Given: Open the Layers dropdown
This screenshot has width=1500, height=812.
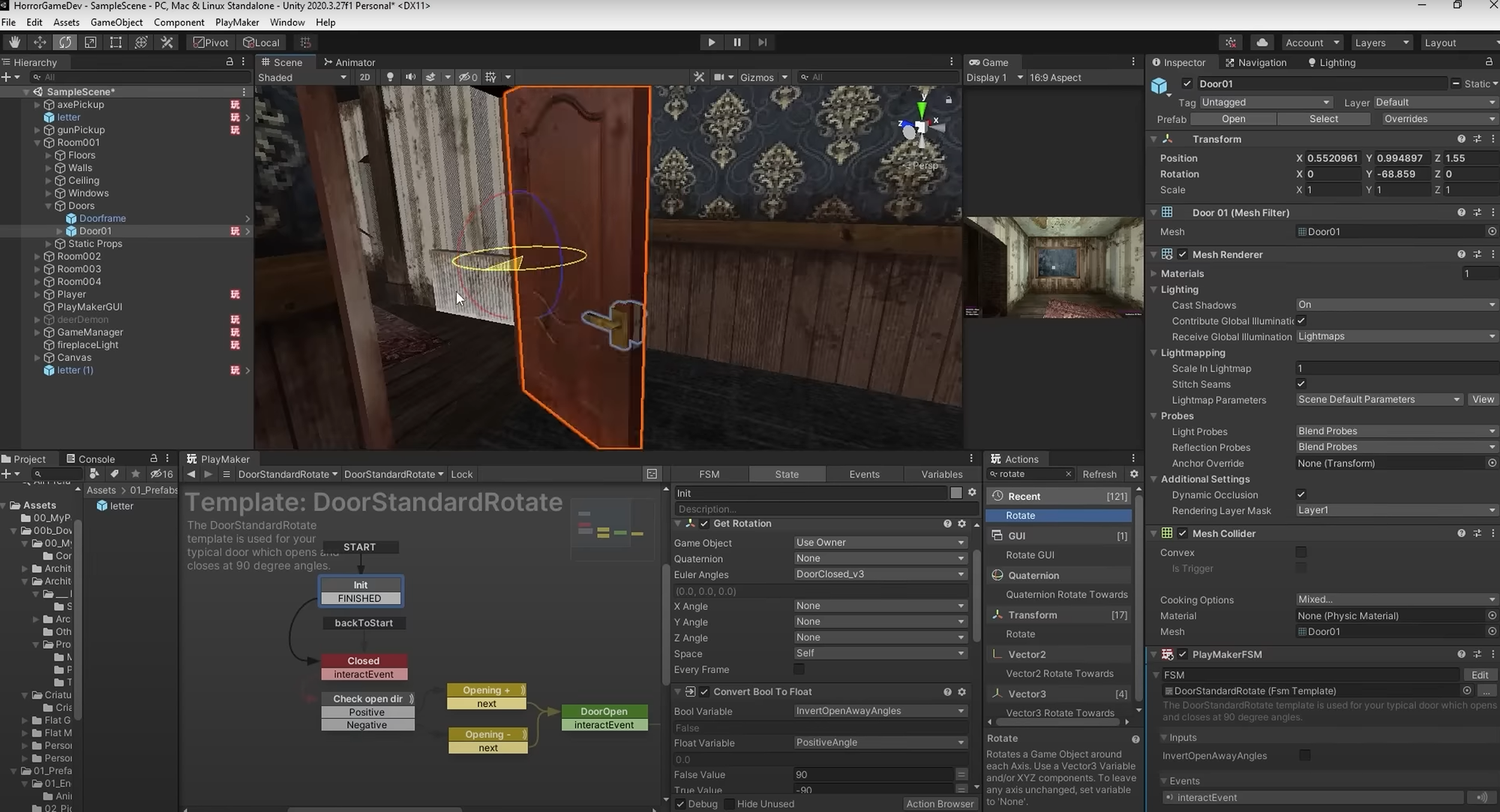Looking at the screenshot, I should tap(1381, 43).
